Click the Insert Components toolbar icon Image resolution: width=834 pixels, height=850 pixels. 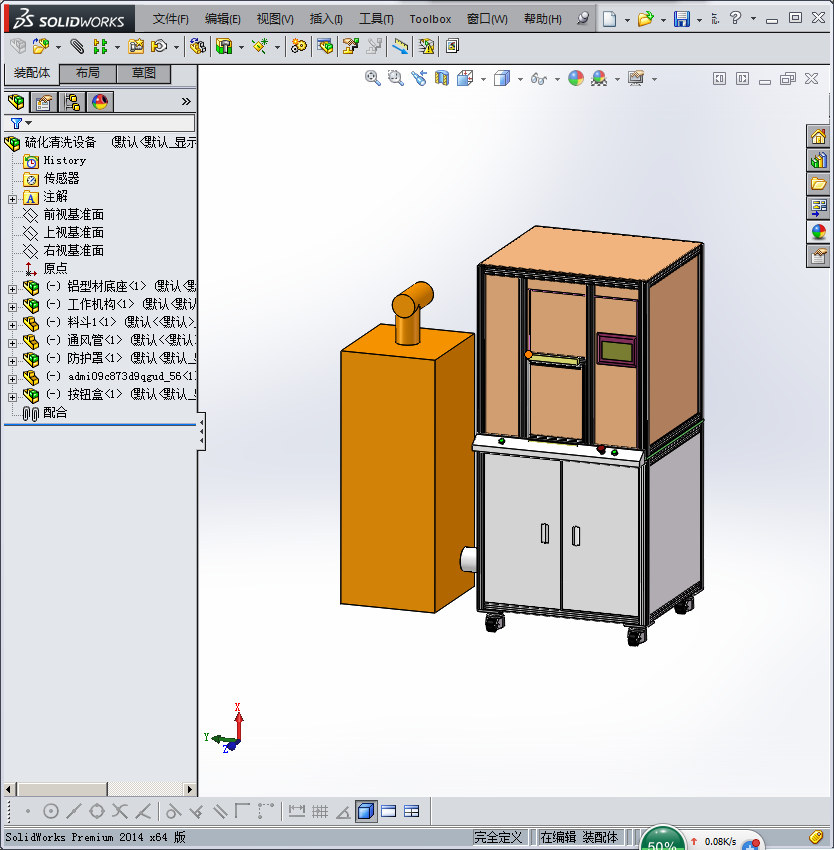pos(41,46)
